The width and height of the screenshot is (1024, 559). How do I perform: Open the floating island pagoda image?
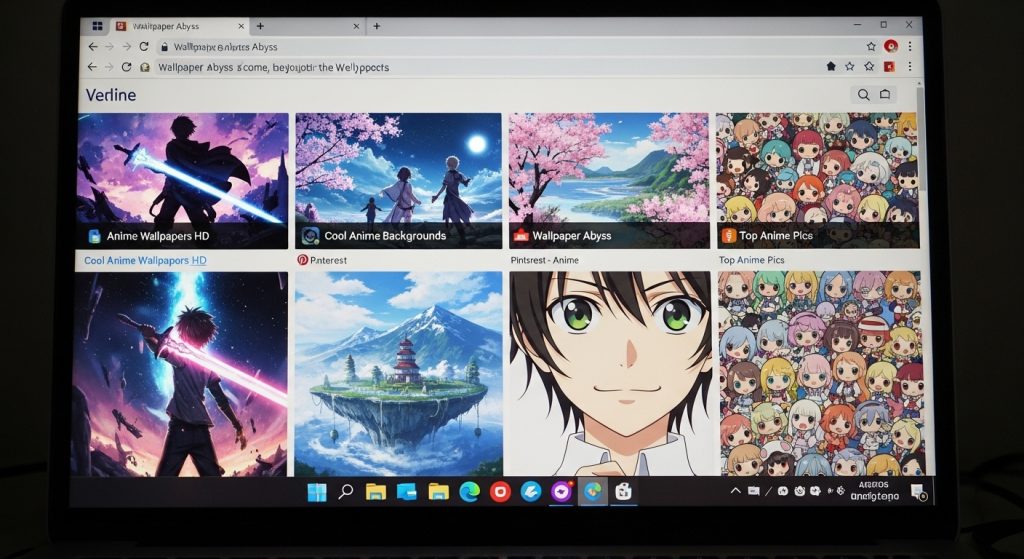click(398, 374)
